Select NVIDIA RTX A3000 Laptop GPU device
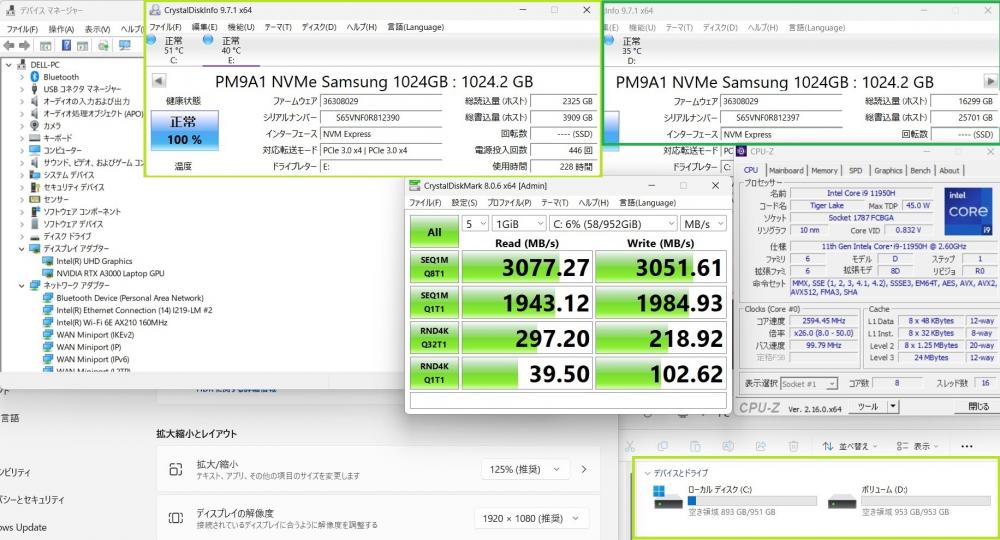 (x=110, y=273)
